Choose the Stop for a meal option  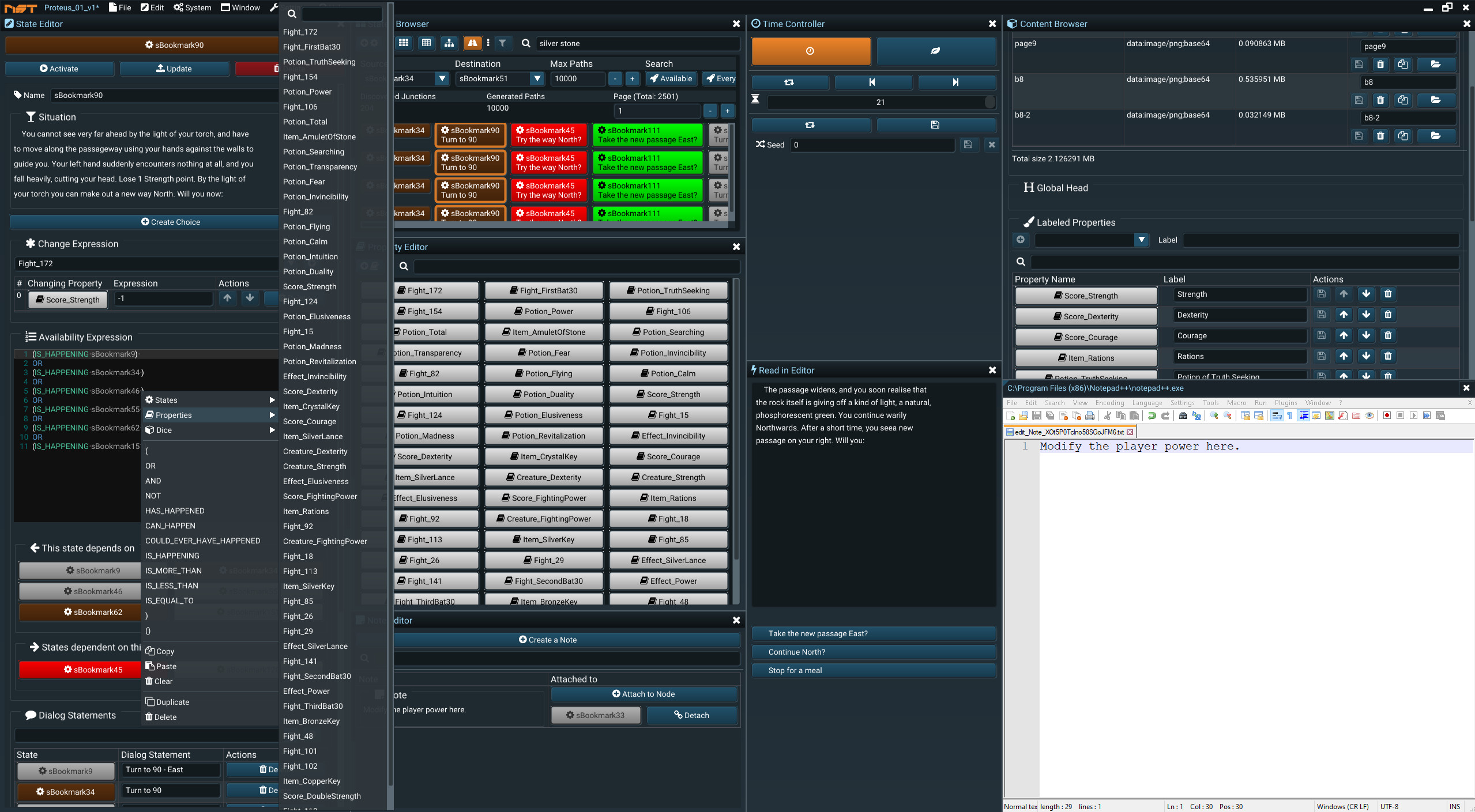pyautogui.click(x=872, y=670)
